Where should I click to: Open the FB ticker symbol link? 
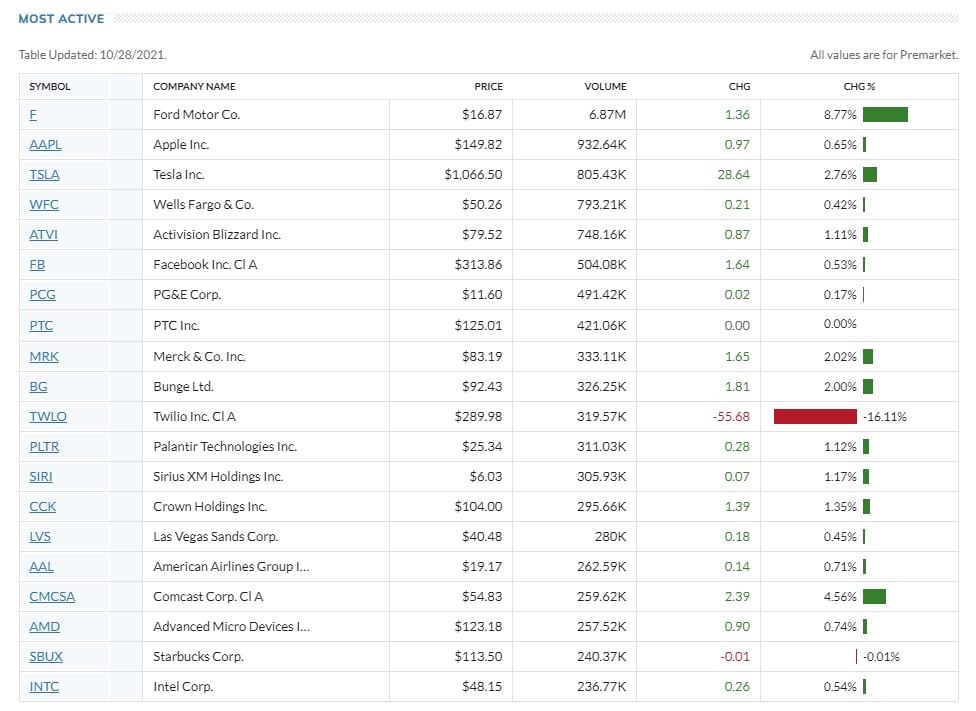coord(37,265)
